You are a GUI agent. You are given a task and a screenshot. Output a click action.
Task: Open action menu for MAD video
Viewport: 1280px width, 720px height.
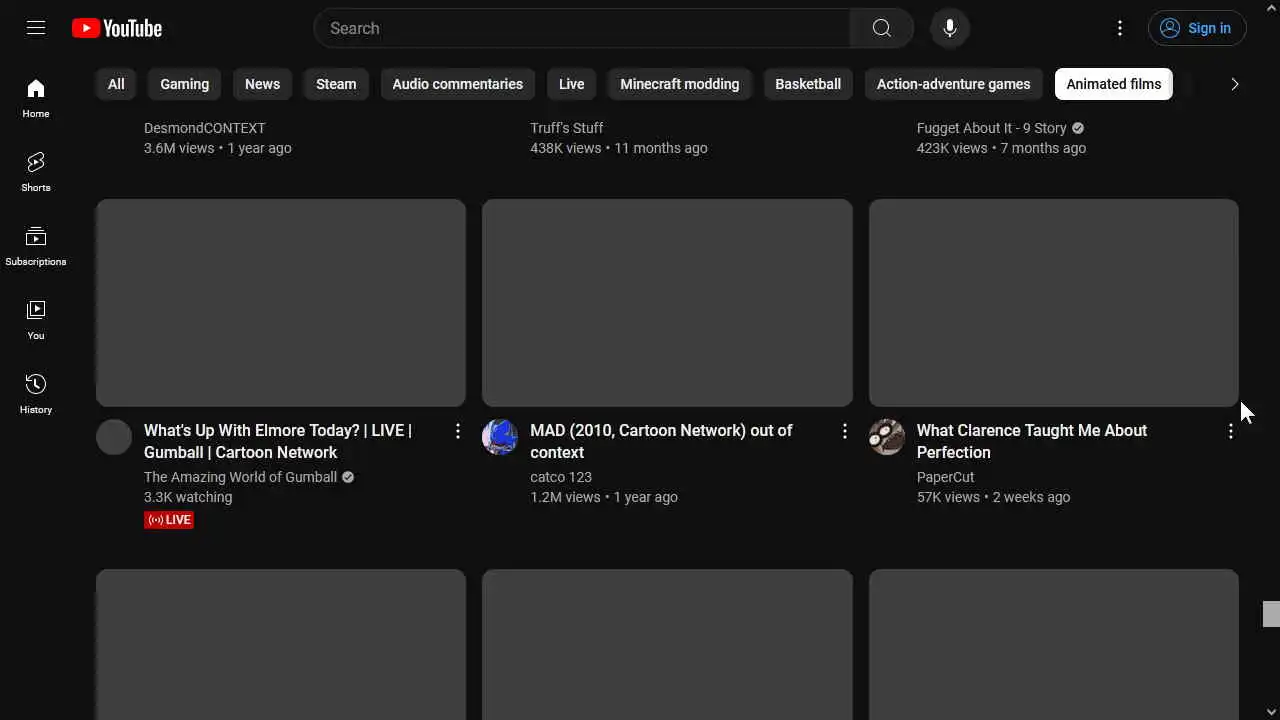[845, 431]
